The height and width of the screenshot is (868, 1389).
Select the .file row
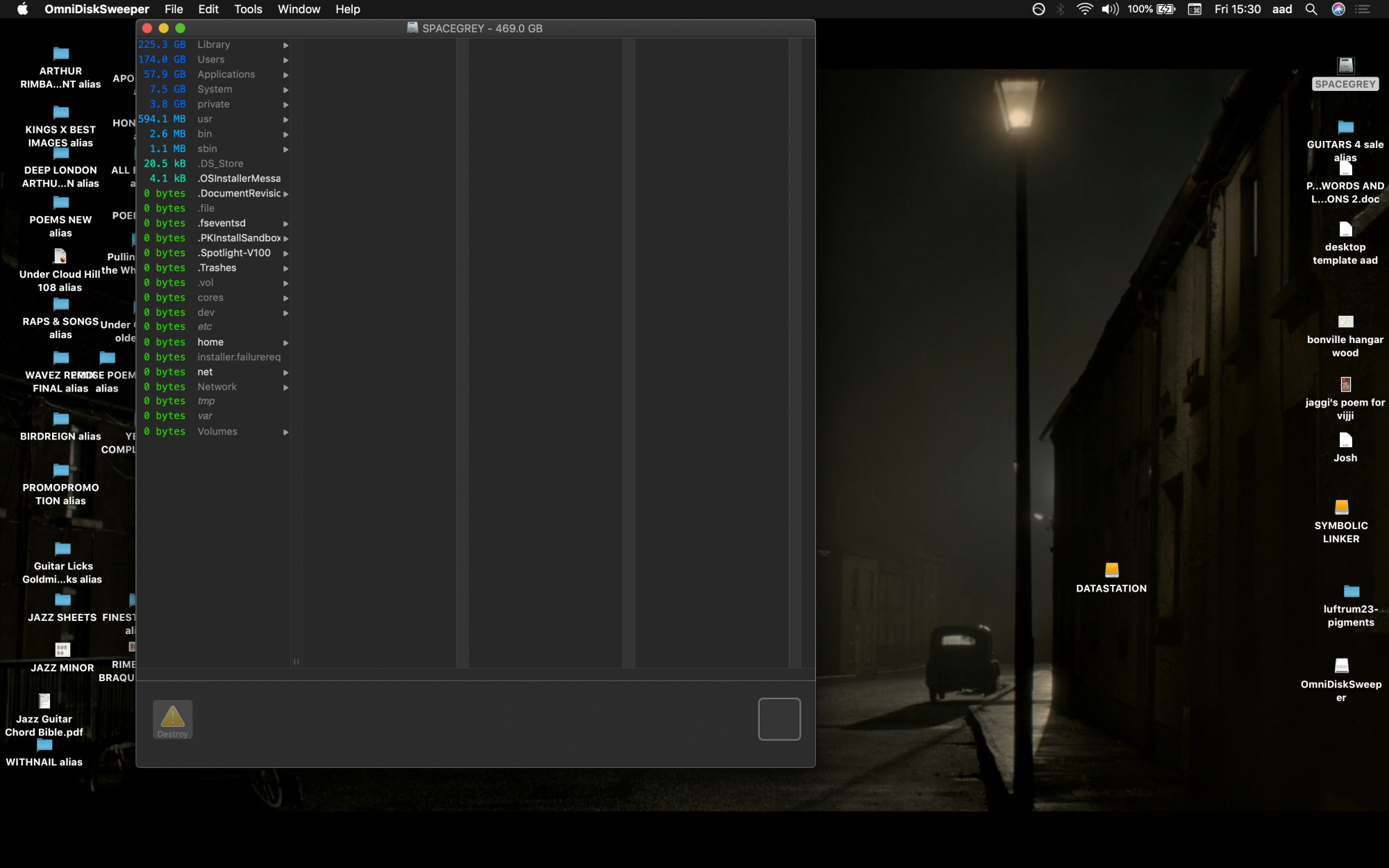[213, 208]
